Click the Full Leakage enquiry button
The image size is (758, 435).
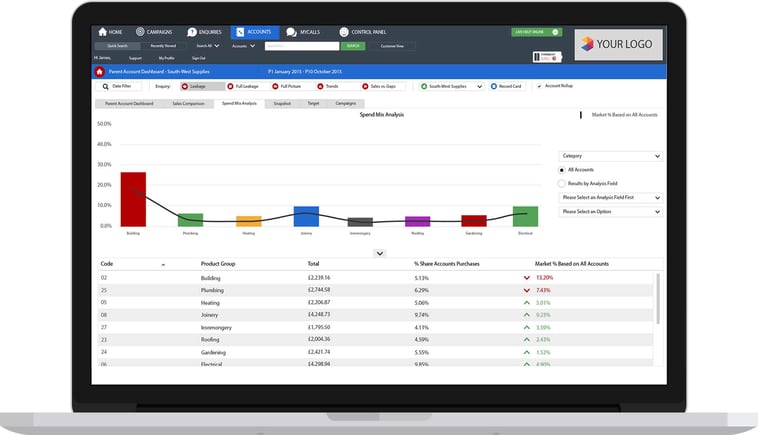[x=246, y=86]
